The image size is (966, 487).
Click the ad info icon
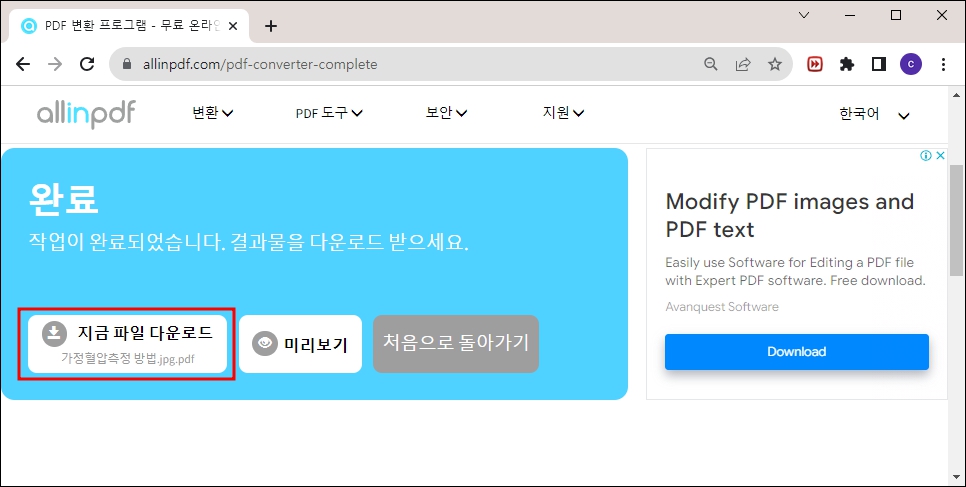point(925,155)
